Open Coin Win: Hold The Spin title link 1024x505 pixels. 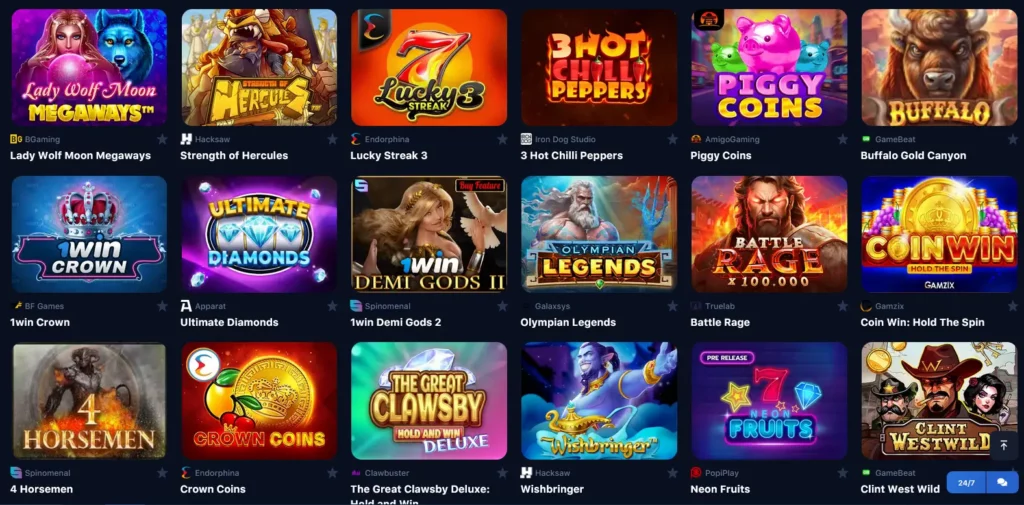click(x=922, y=322)
